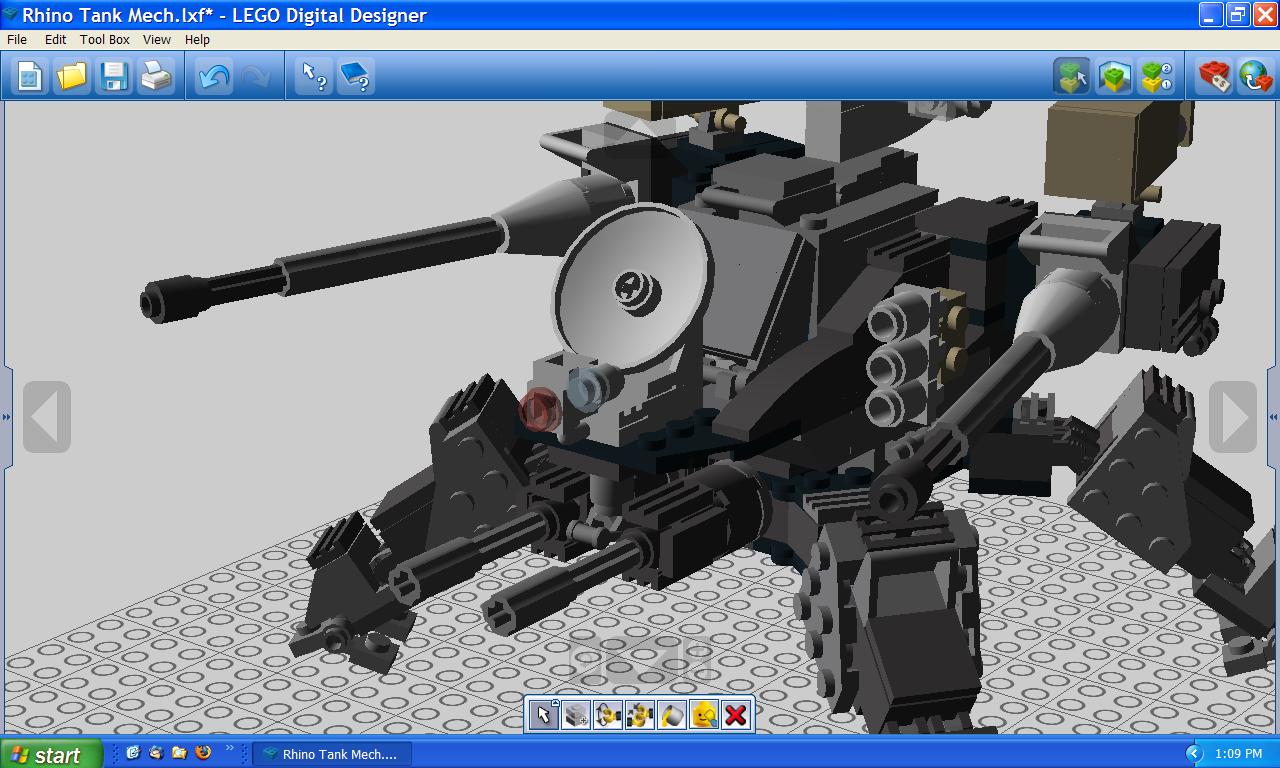The height and width of the screenshot is (768, 1280).
Task: Switch to Building guide mode
Action: coord(1156,76)
